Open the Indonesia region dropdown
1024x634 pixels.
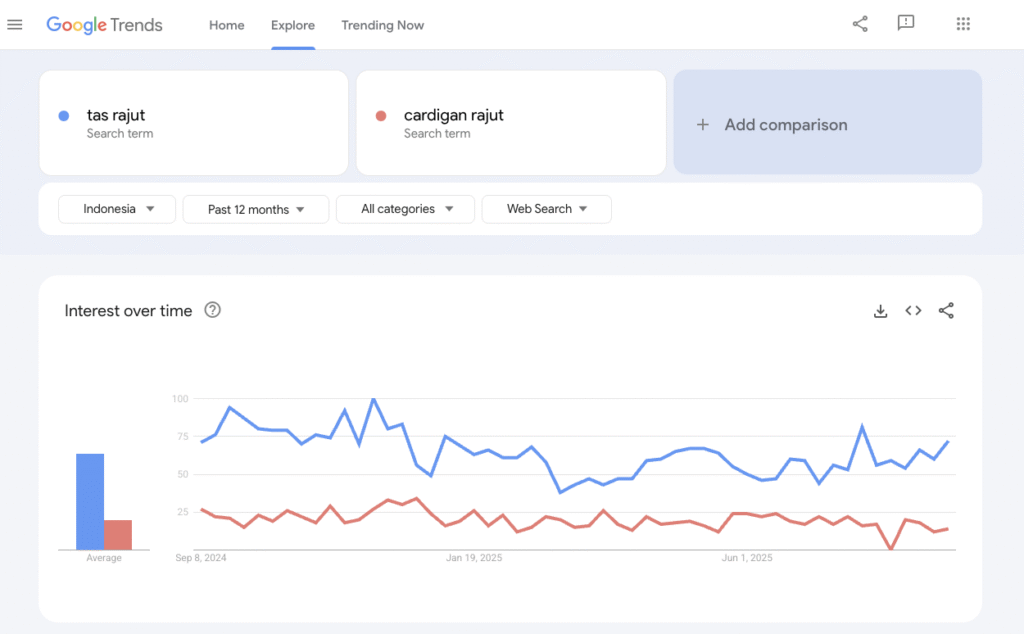click(x=116, y=209)
